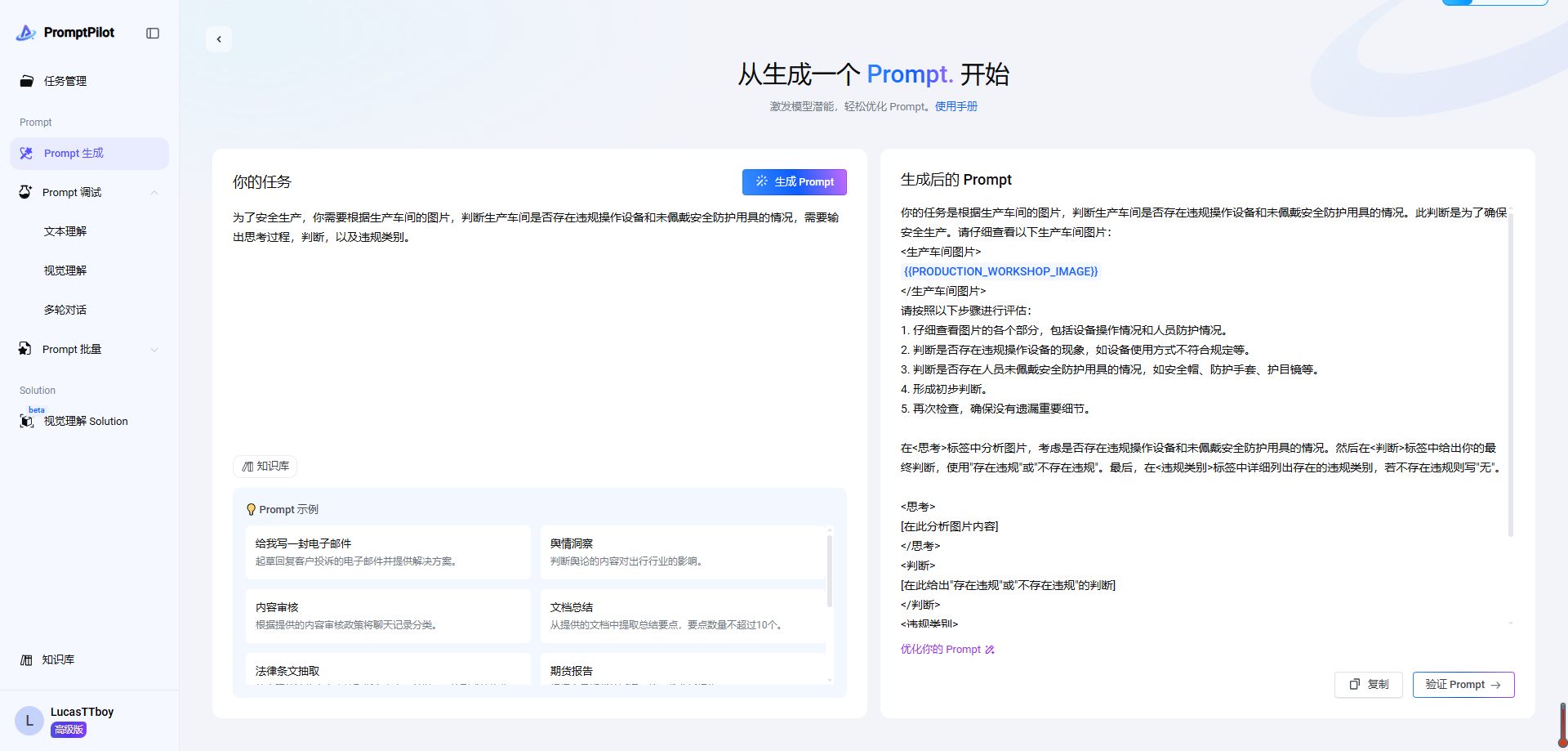
Task: Click the 生成 Prompt button
Action: pyautogui.click(x=794, y=182)
